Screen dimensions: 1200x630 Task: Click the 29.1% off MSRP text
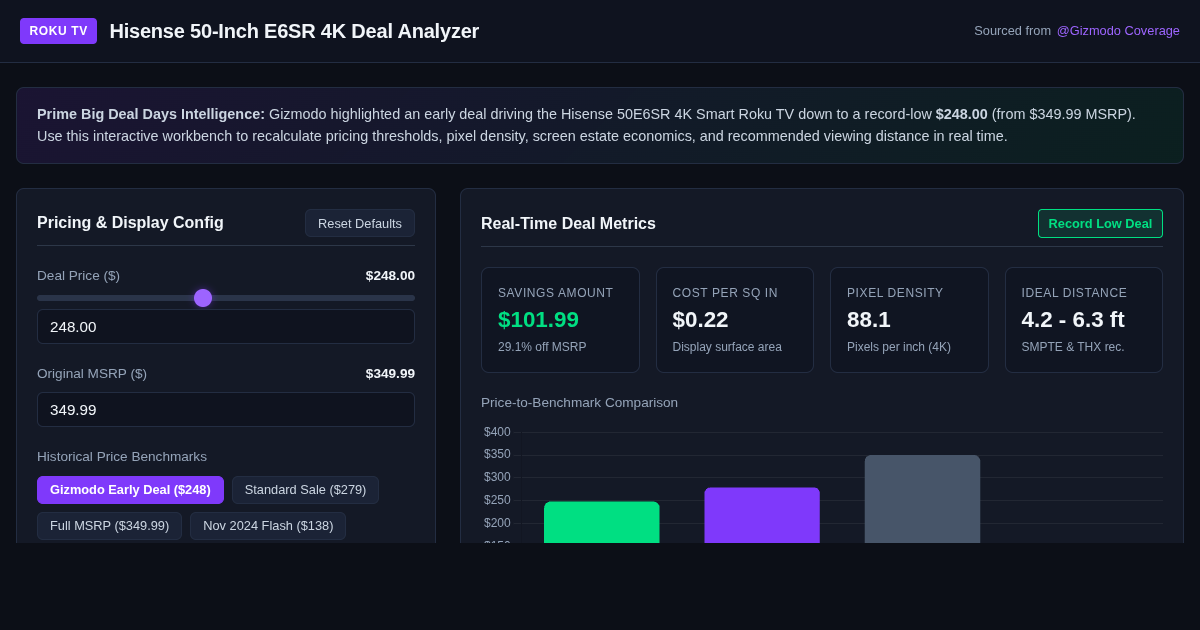(542, 347)
